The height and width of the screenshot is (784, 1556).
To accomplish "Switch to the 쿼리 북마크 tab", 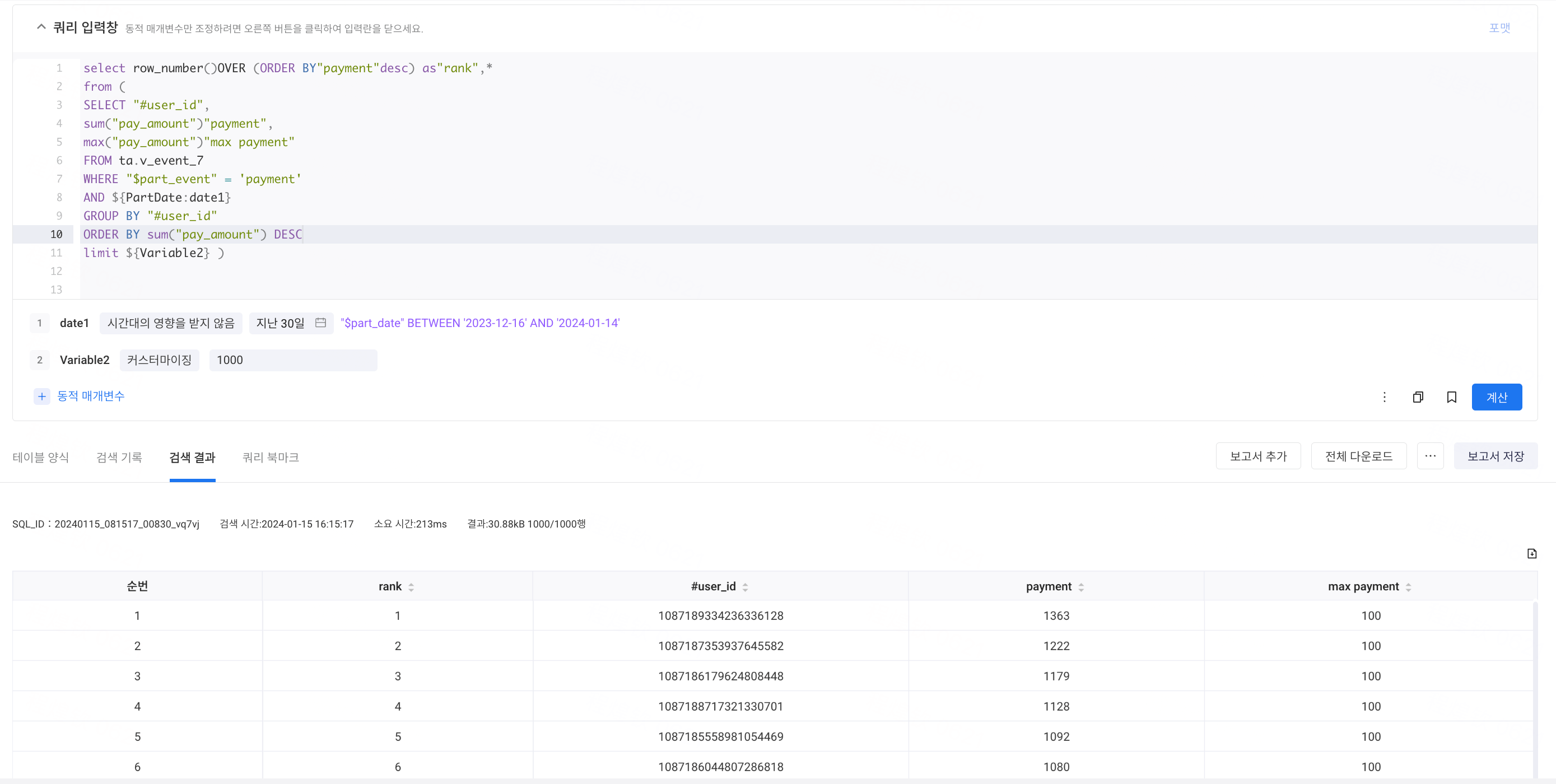I will (x=271, y=457).
